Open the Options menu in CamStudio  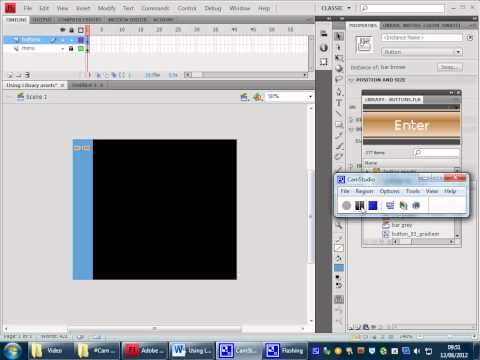click(x=389, y=191)
